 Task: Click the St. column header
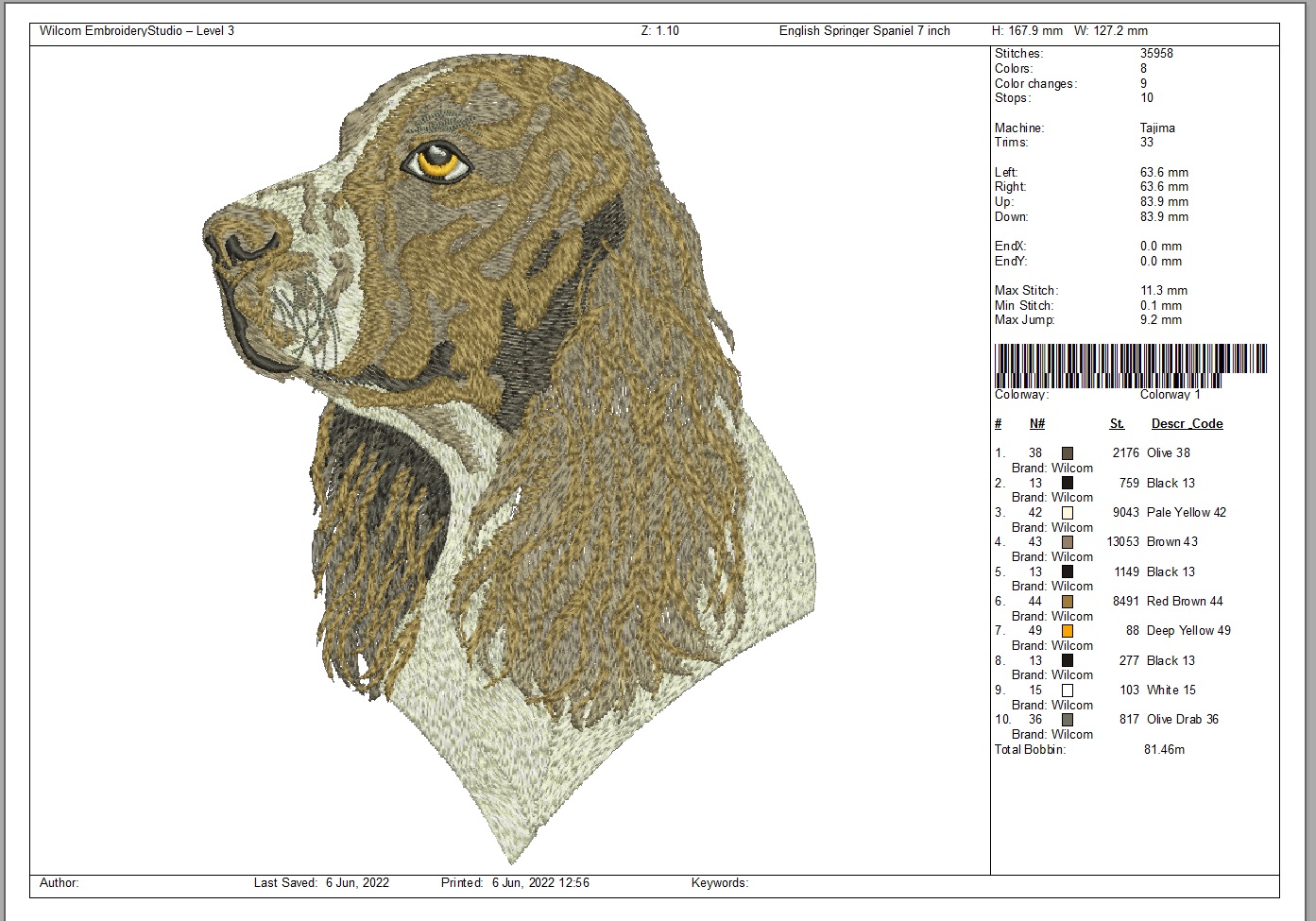tap(1117, 424)
